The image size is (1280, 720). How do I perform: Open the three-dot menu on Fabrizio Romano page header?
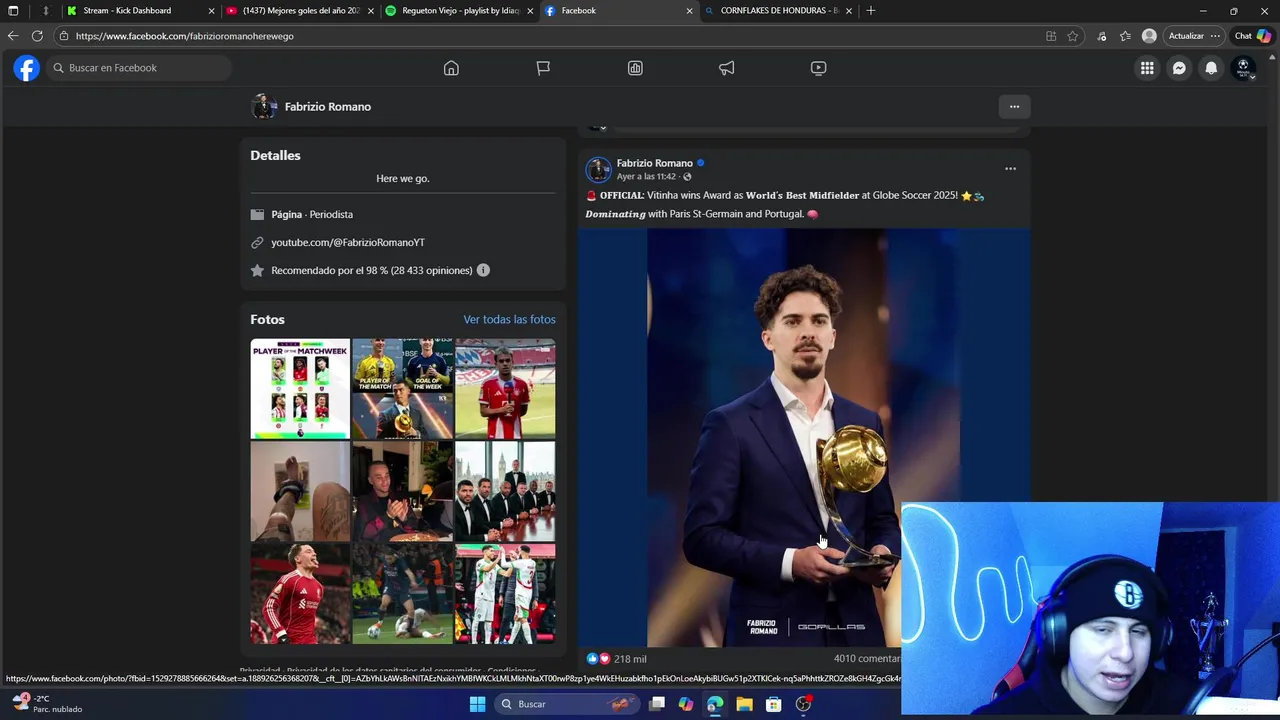(x=1014, y=107)
